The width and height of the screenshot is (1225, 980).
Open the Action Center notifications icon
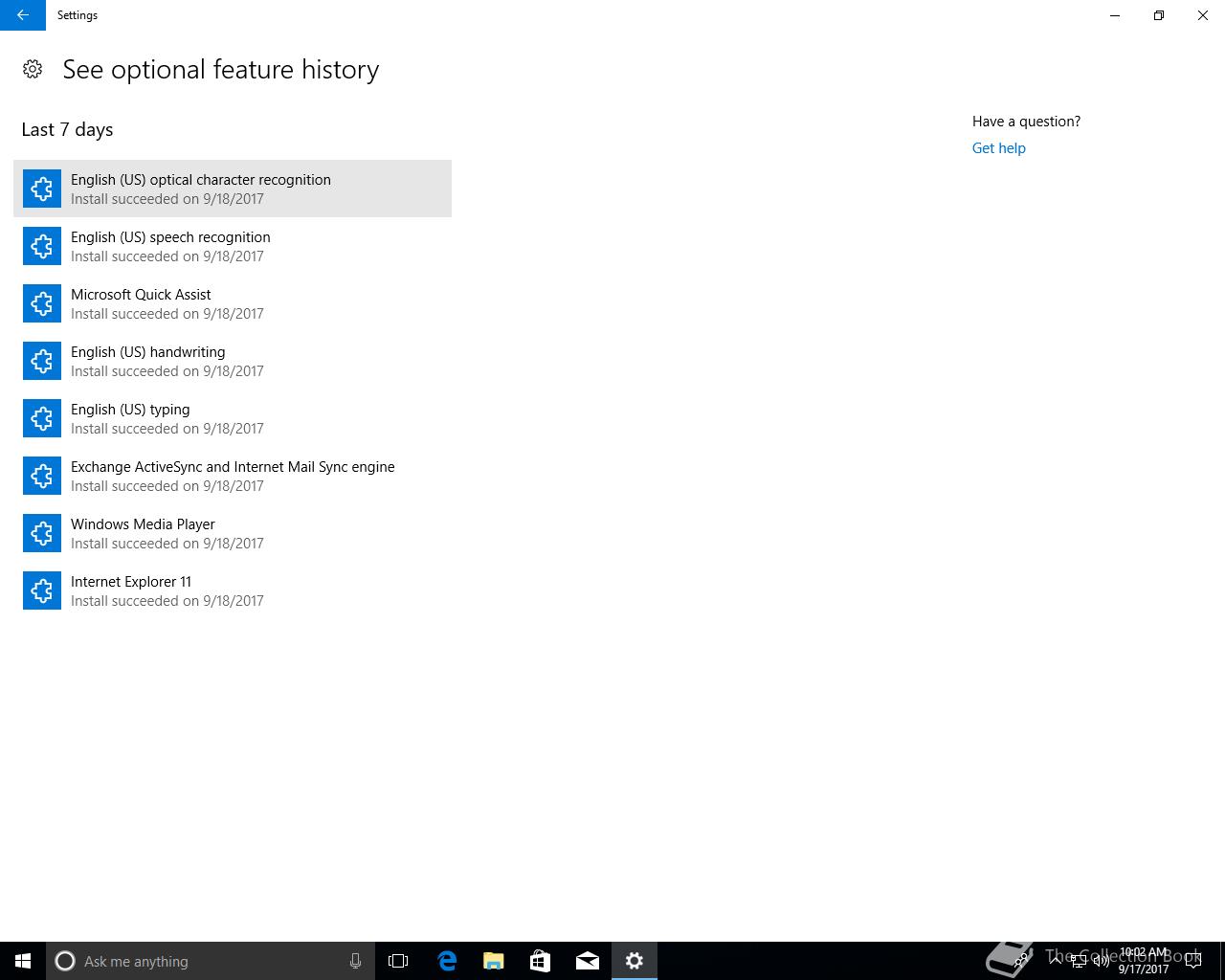point(1193,961)
